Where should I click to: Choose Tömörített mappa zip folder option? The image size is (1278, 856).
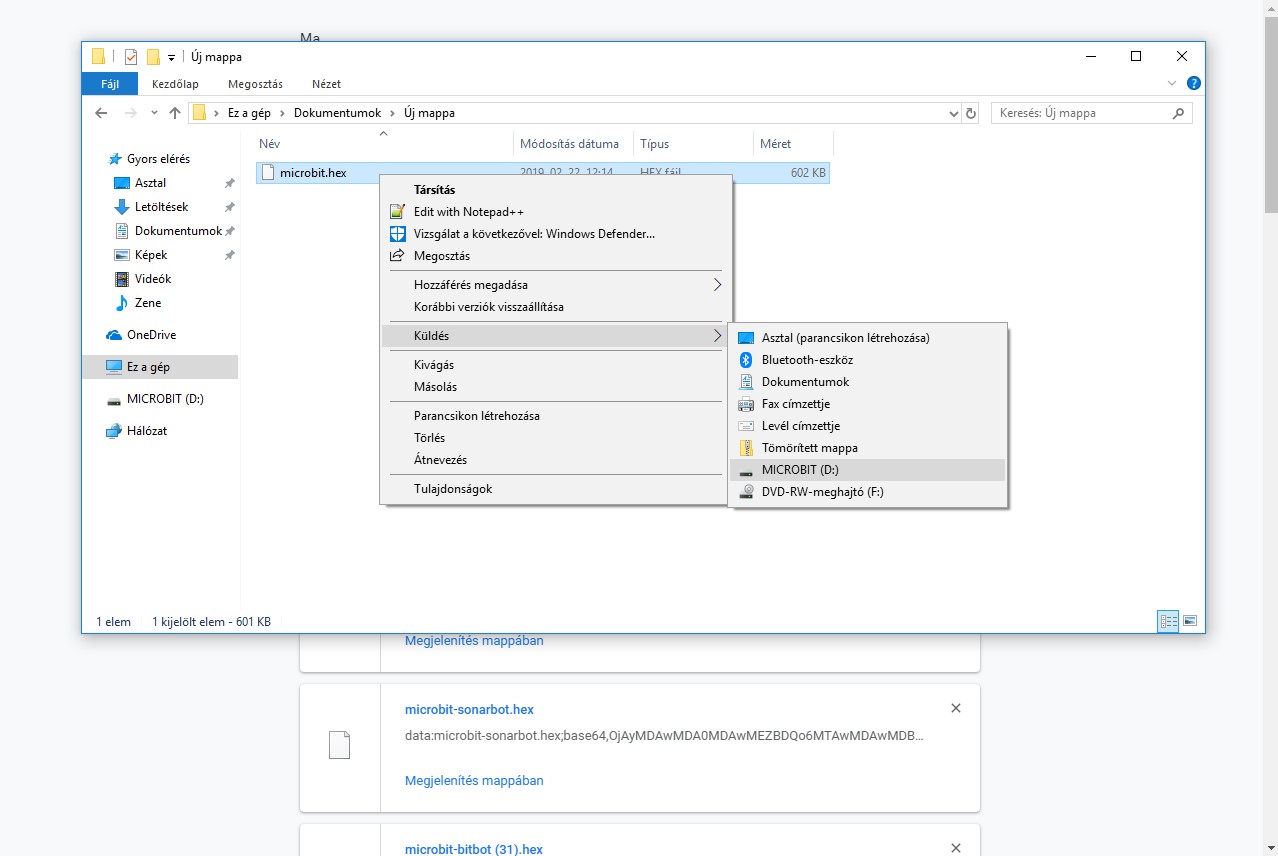pos(809,448)
